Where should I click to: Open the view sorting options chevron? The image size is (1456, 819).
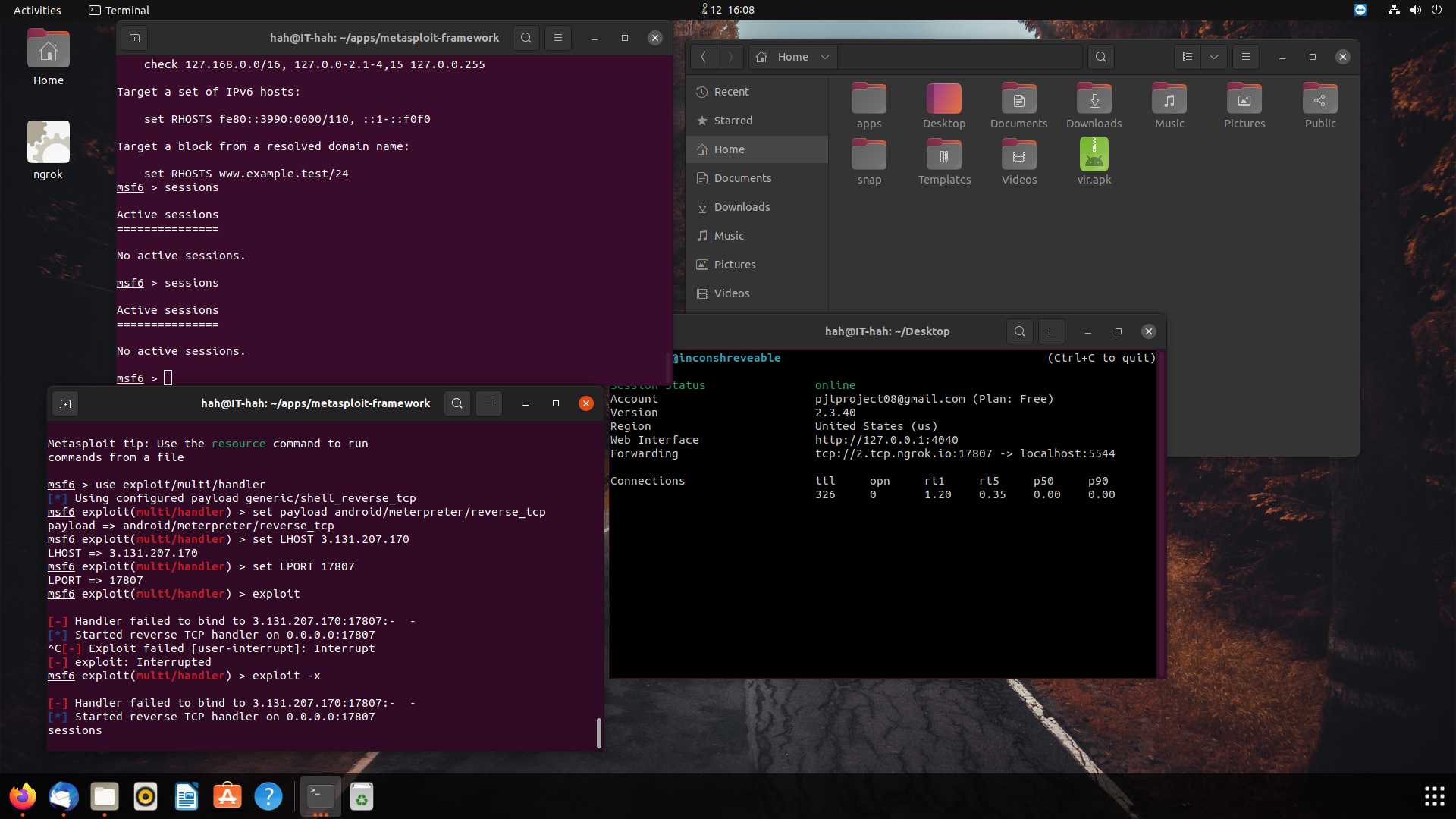pos(1214,56)
